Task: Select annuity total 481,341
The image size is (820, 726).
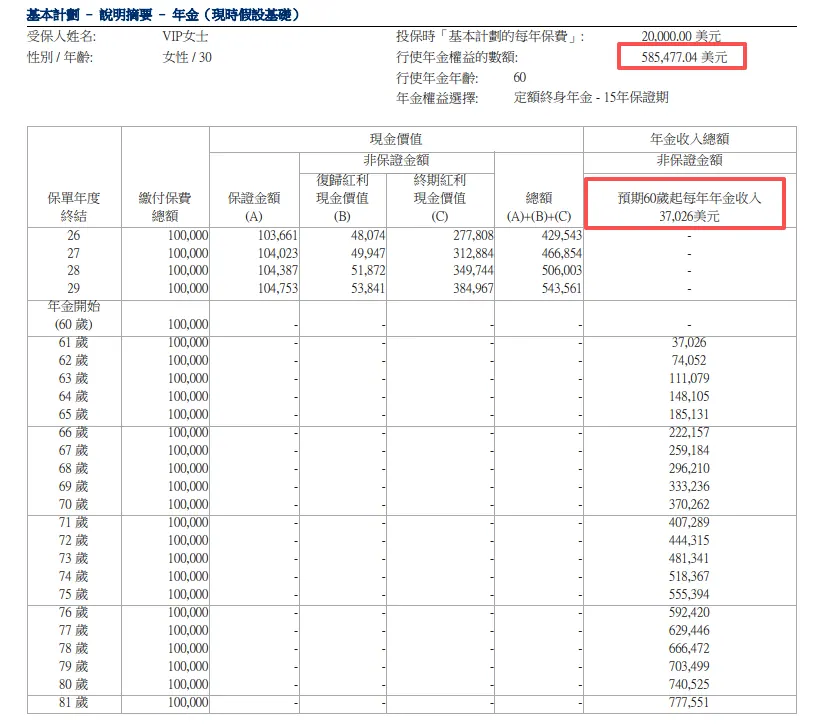Action: pyautogui.click(x=689, y=559)
